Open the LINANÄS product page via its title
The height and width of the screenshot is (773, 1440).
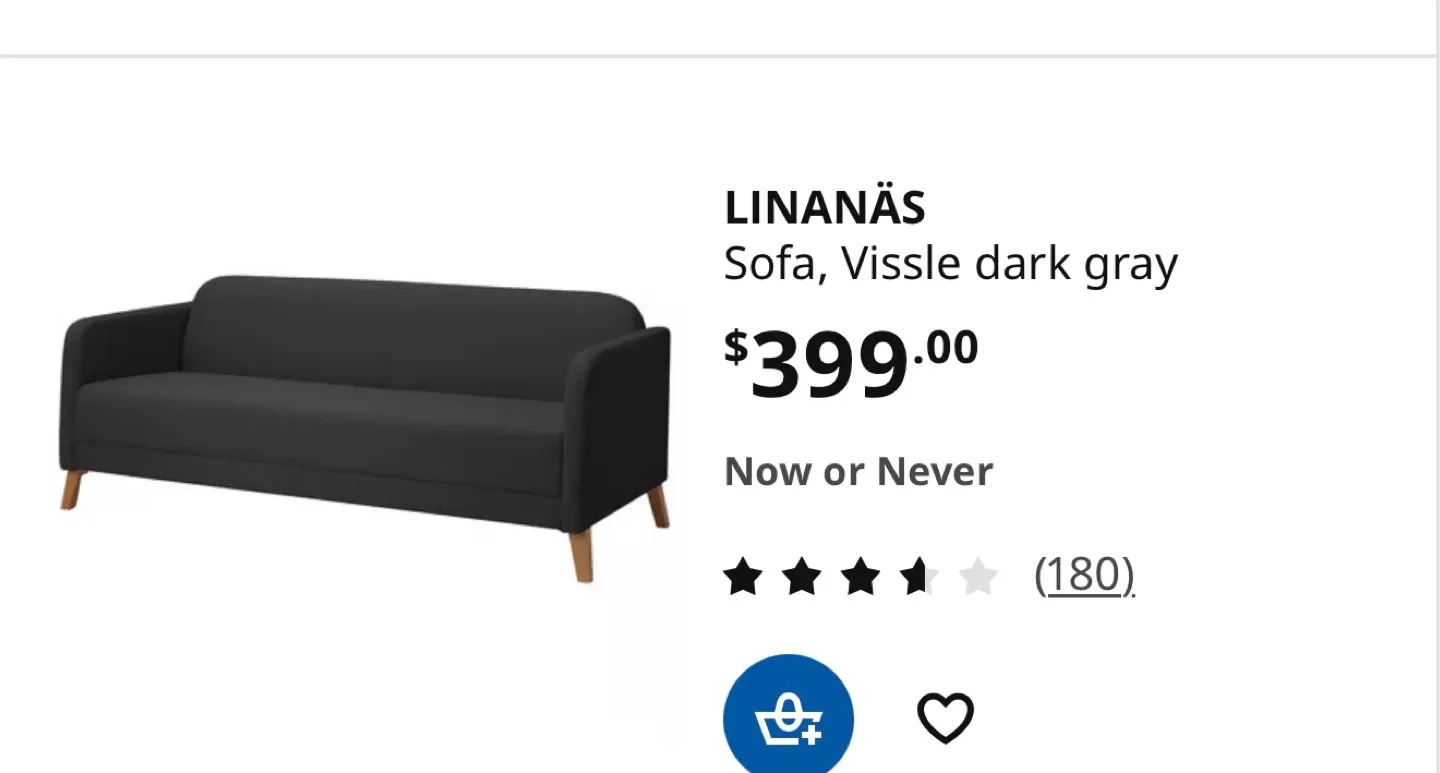point(824,207)
